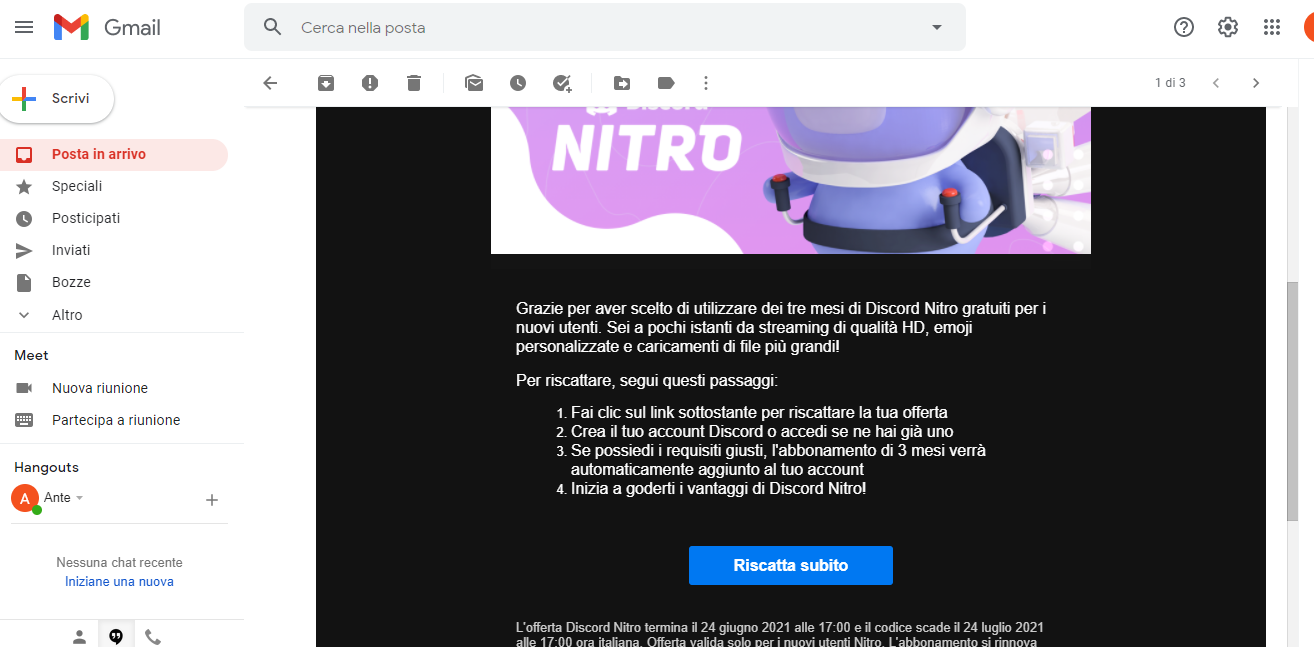This screenshot has width=1314, height=647.
Task: Open the Google apps grid
Action: pyautogui.click(x=1272, y=27)
